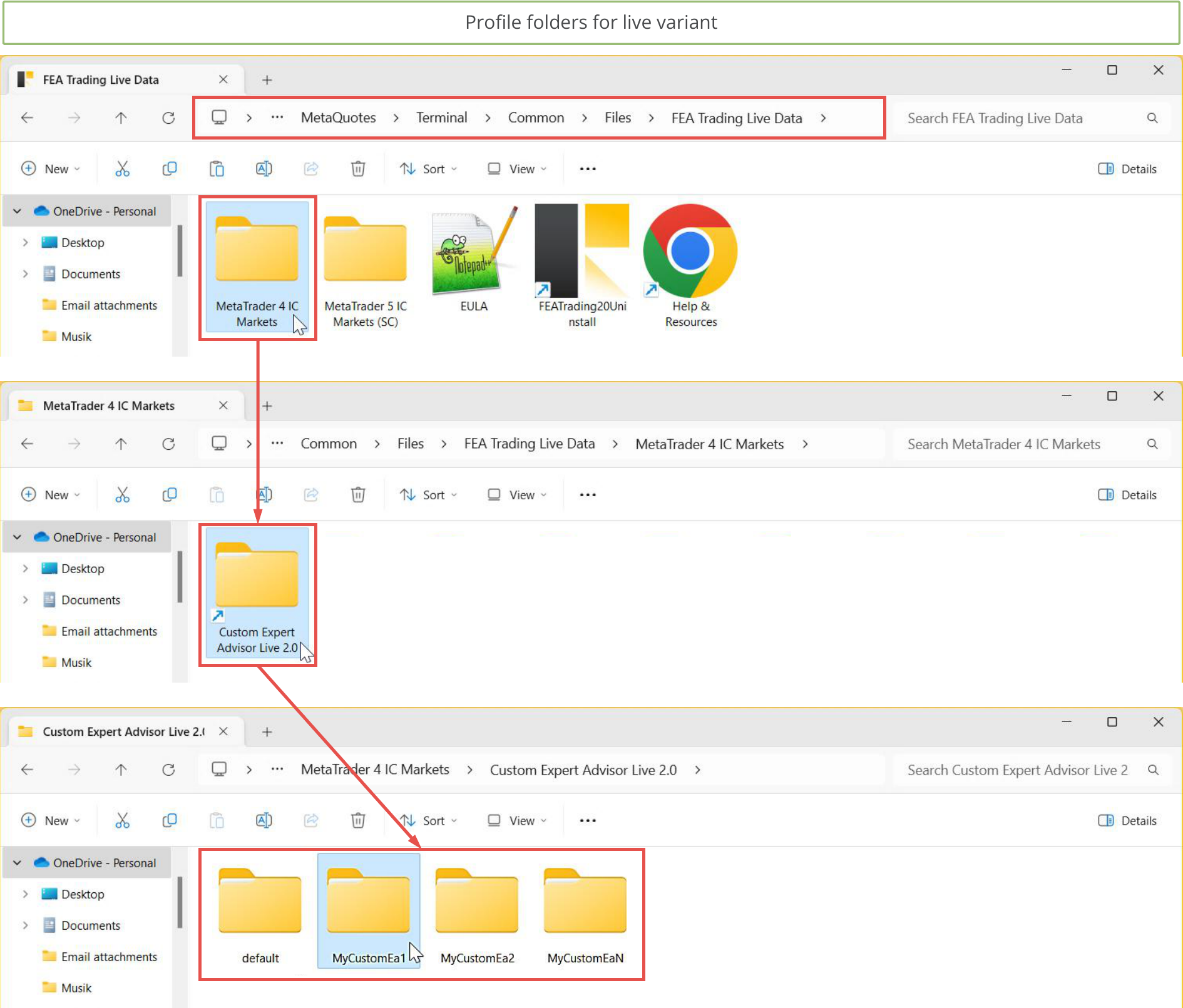Go up one level in FEA Trading Live Data window
Image resolution: width=1183 pixels, height=1008 pixels.
point(121,118)
